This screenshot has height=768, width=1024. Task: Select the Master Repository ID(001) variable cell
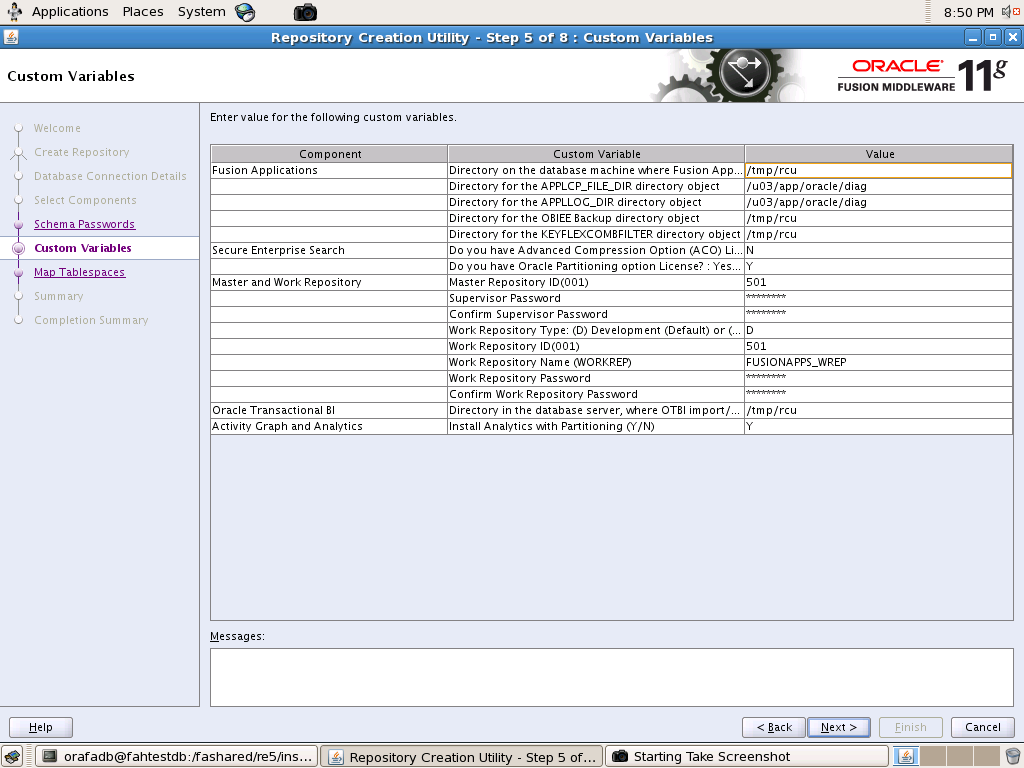tap(596, 282)
